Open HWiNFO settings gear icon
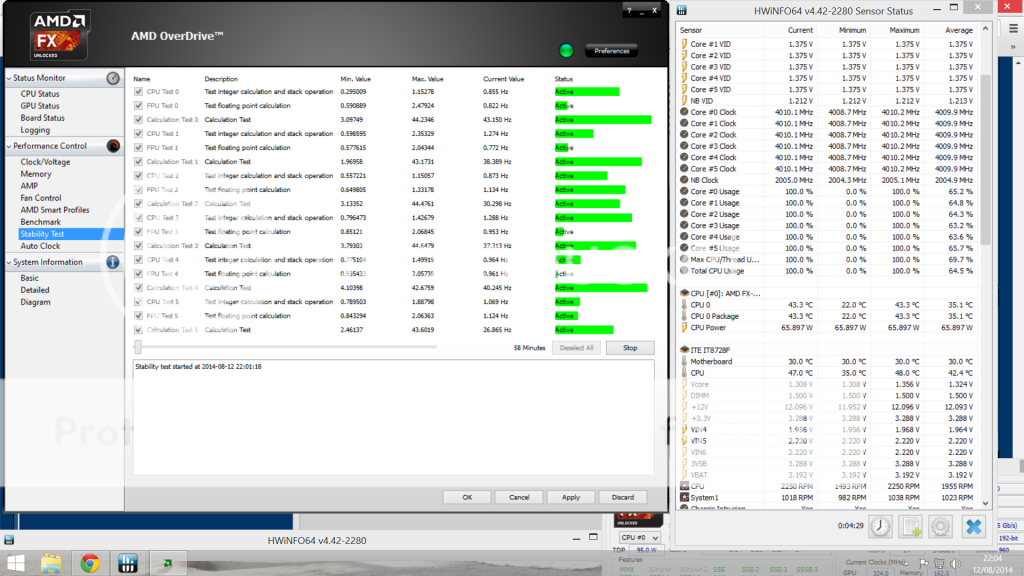 coord(940,526)
